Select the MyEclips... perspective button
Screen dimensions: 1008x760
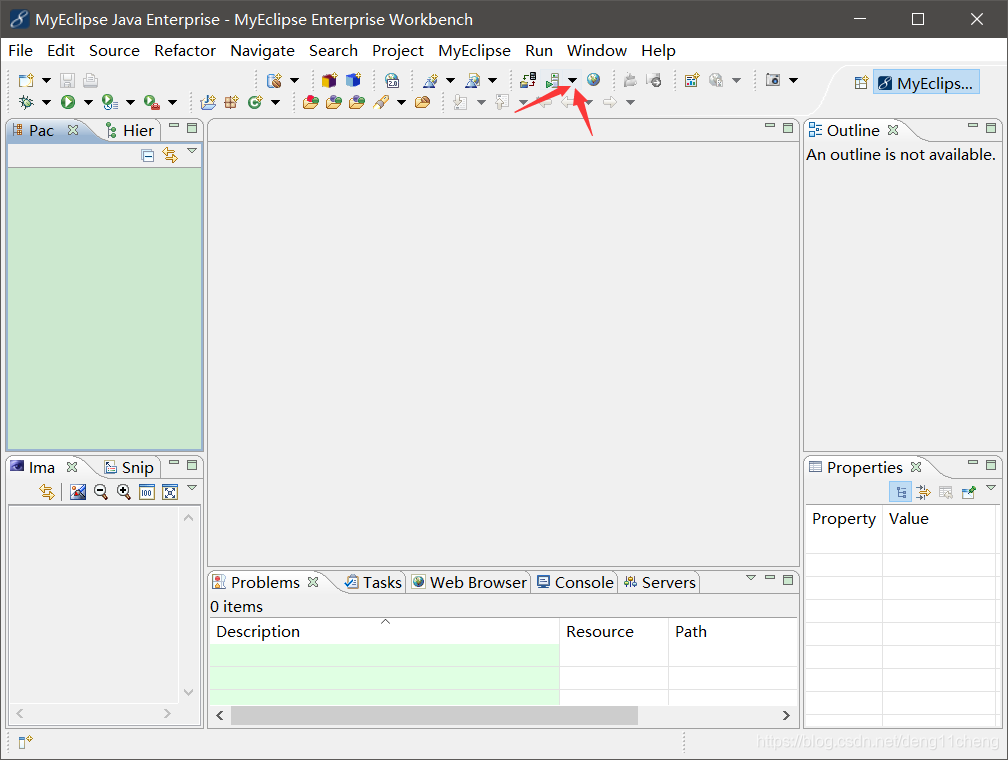coord(926,83)
